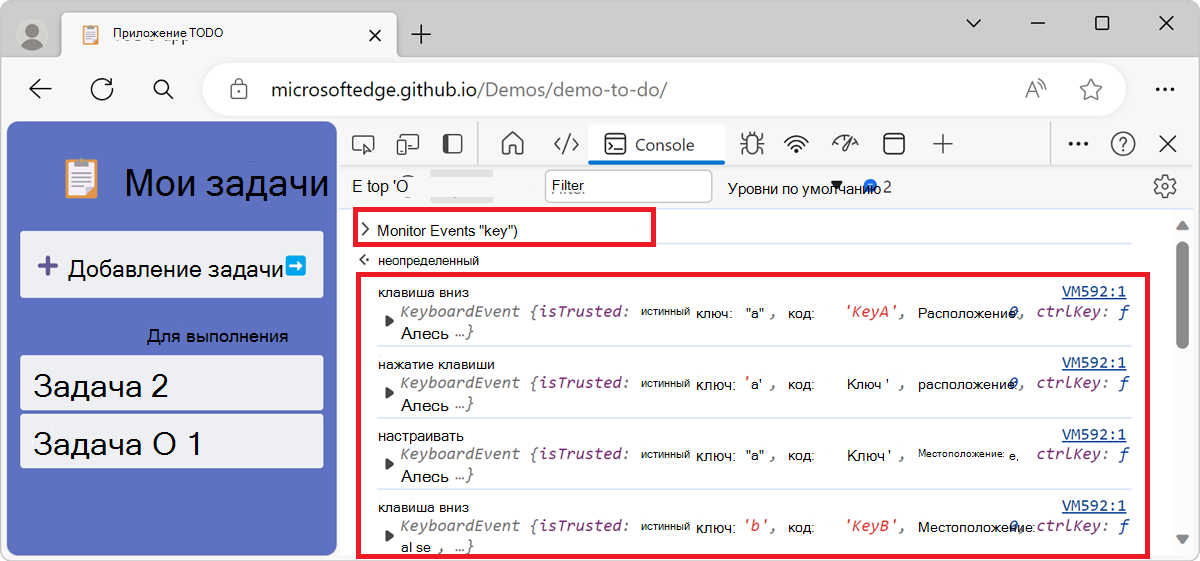Select the Console tab
The height and width of the screenshot is (561, 1200).
pos(656,144)
